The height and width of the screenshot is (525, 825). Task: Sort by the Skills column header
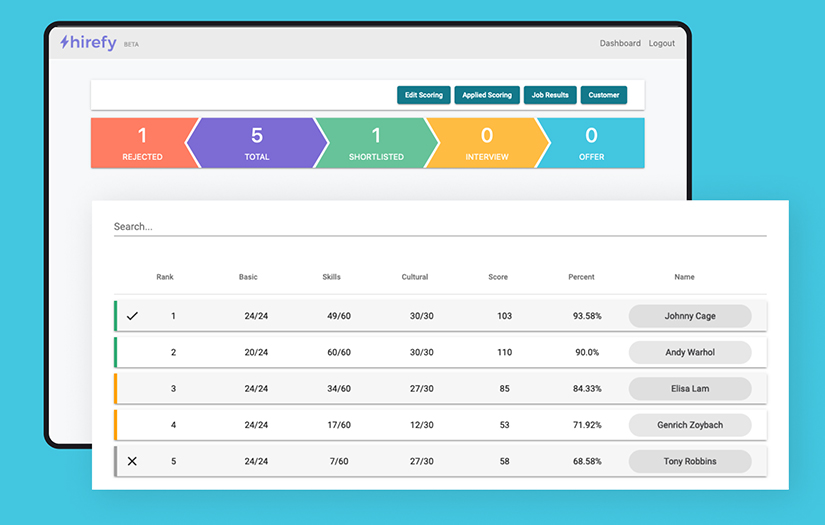pyautogui.click(x=331, y=277)
